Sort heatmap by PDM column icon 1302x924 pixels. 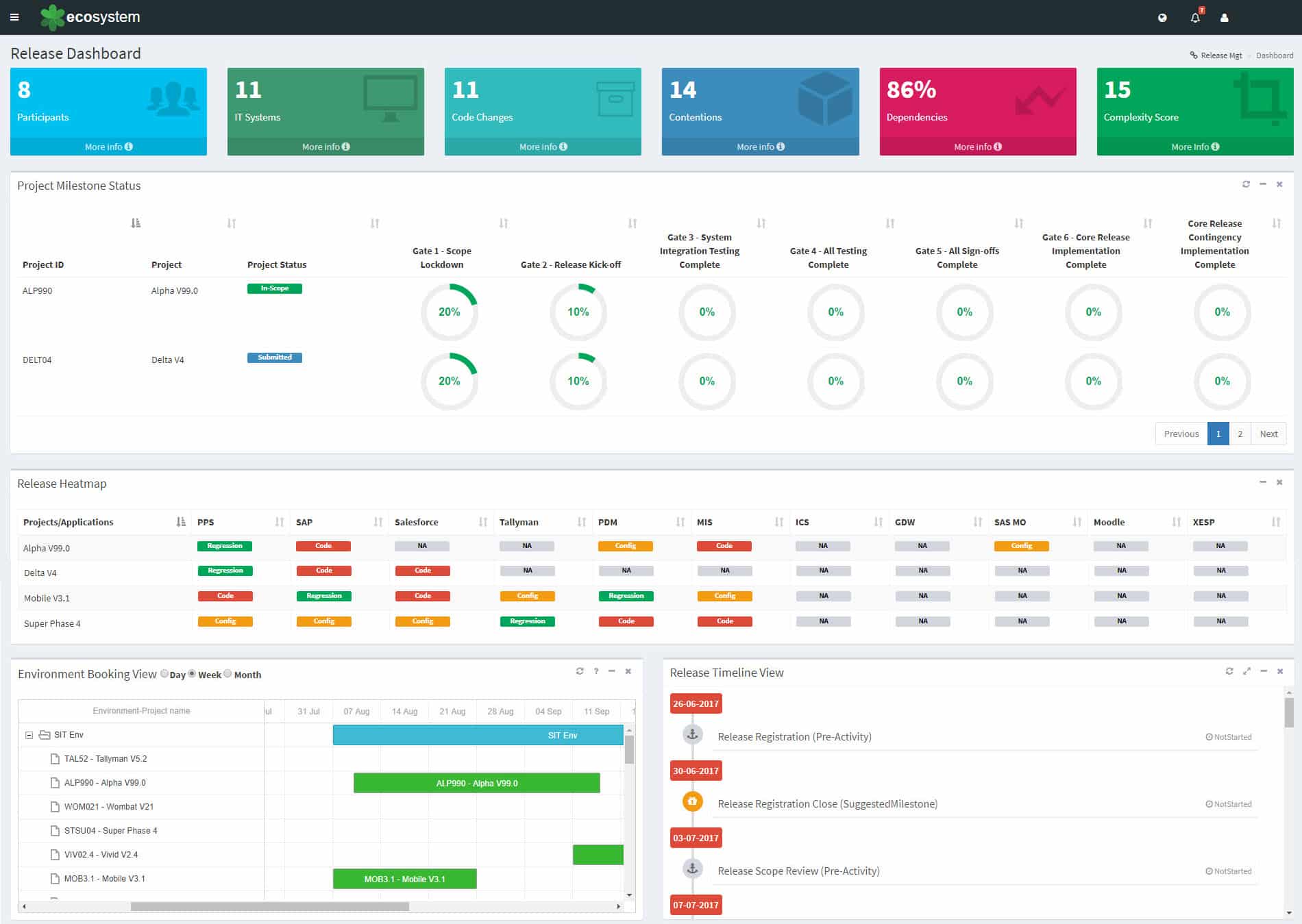(x=680, y=522)
